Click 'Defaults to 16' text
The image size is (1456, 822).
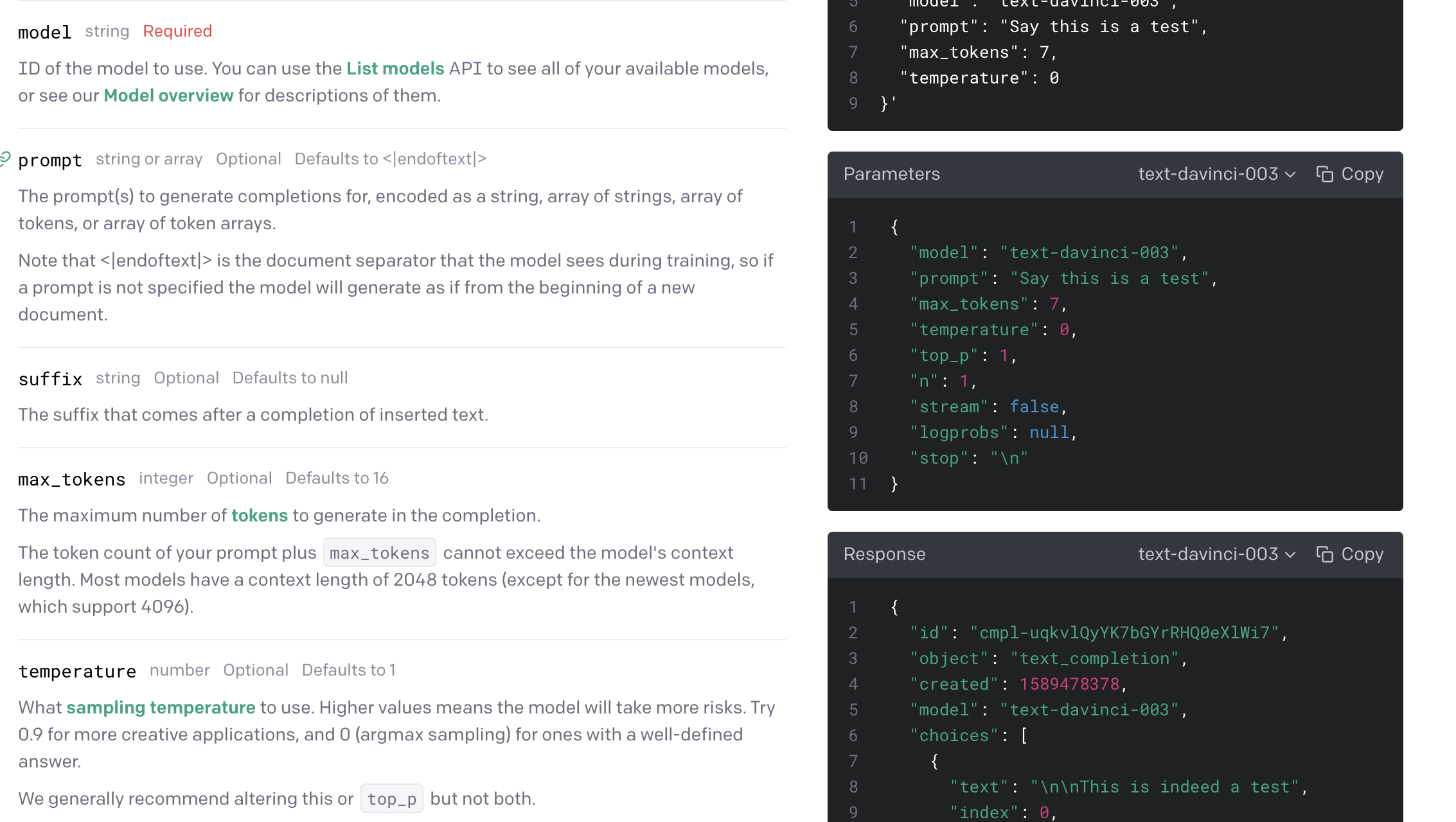337,478
